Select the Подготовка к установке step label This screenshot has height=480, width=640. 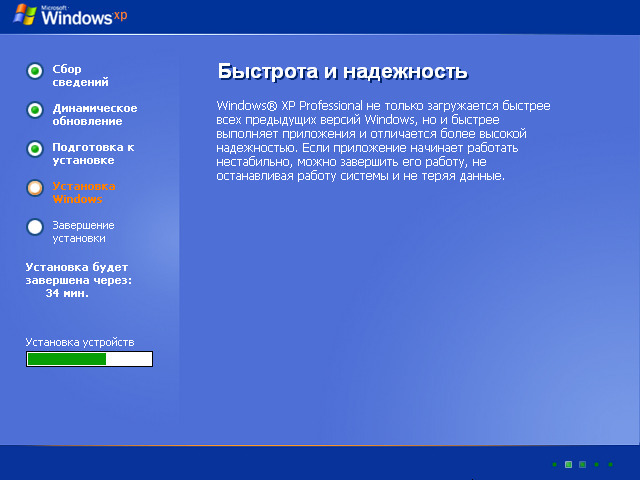(x=93, y=153)
